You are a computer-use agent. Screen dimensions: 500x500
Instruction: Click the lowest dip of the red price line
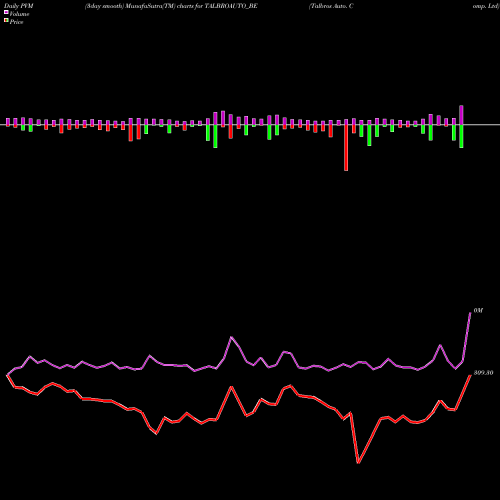point(358,462)
